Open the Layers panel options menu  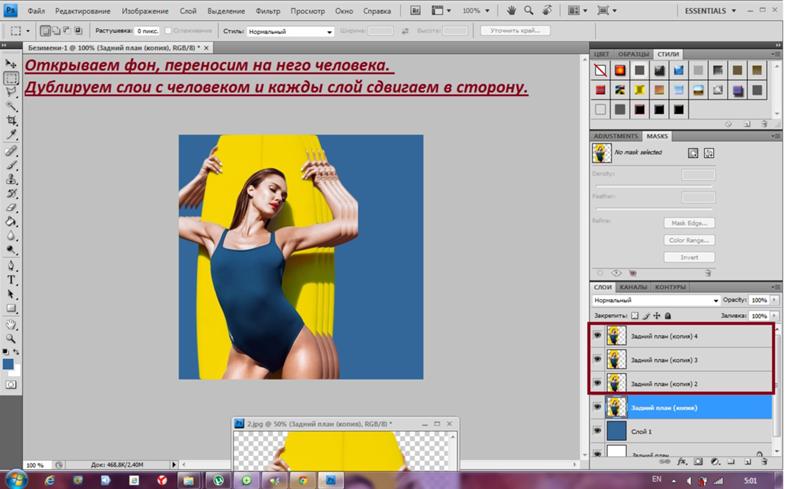(x=776, y=287)
